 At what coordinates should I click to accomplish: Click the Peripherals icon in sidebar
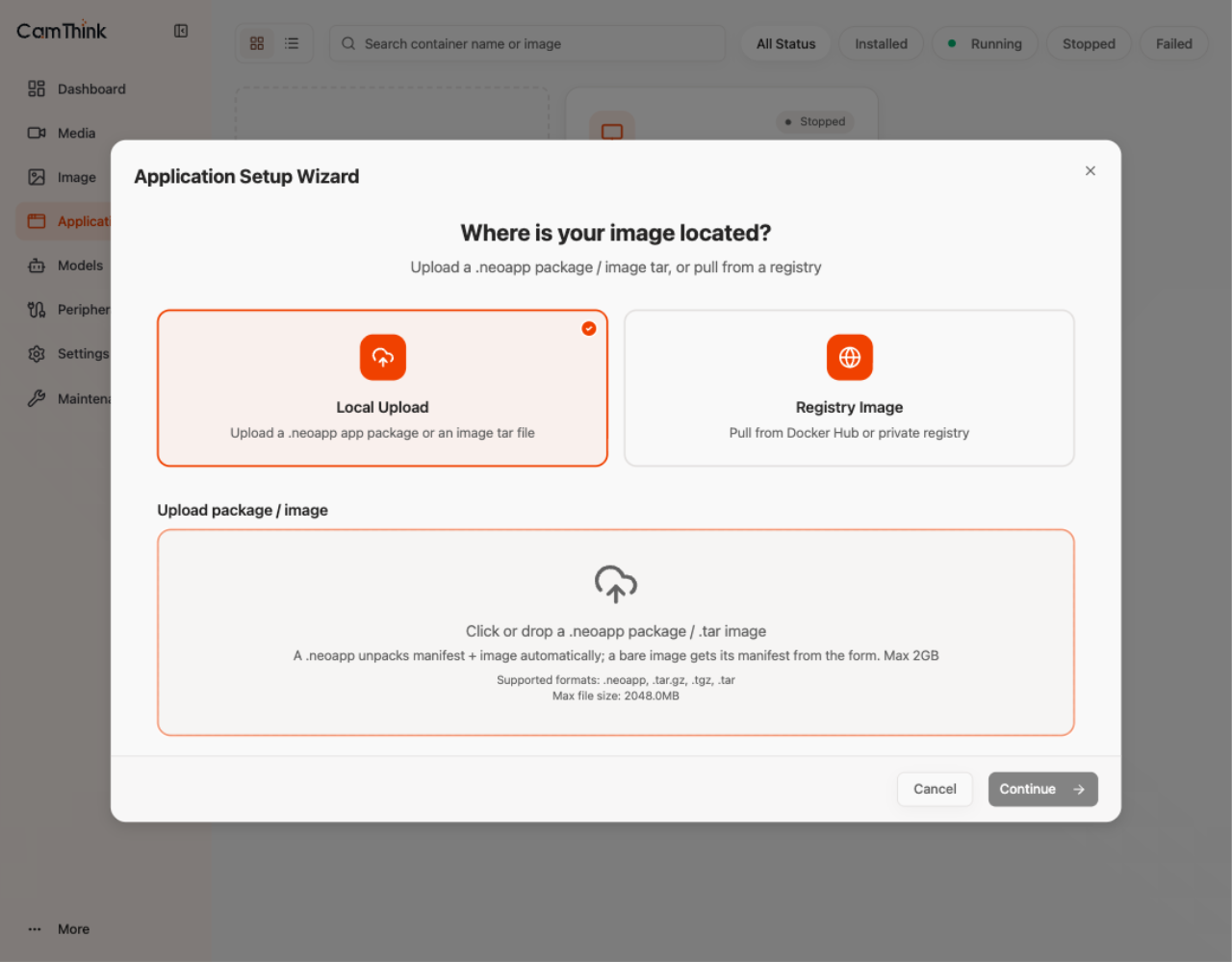[37, 310]
